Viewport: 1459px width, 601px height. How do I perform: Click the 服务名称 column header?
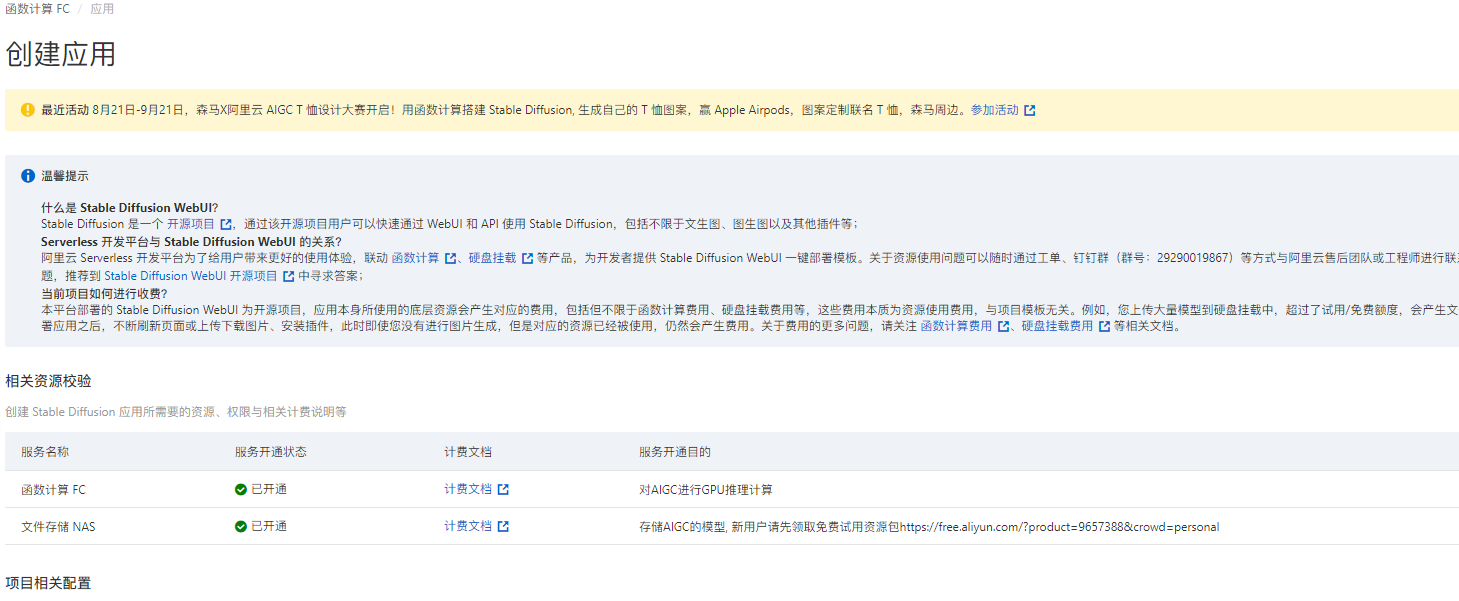(x=45, y=452)
